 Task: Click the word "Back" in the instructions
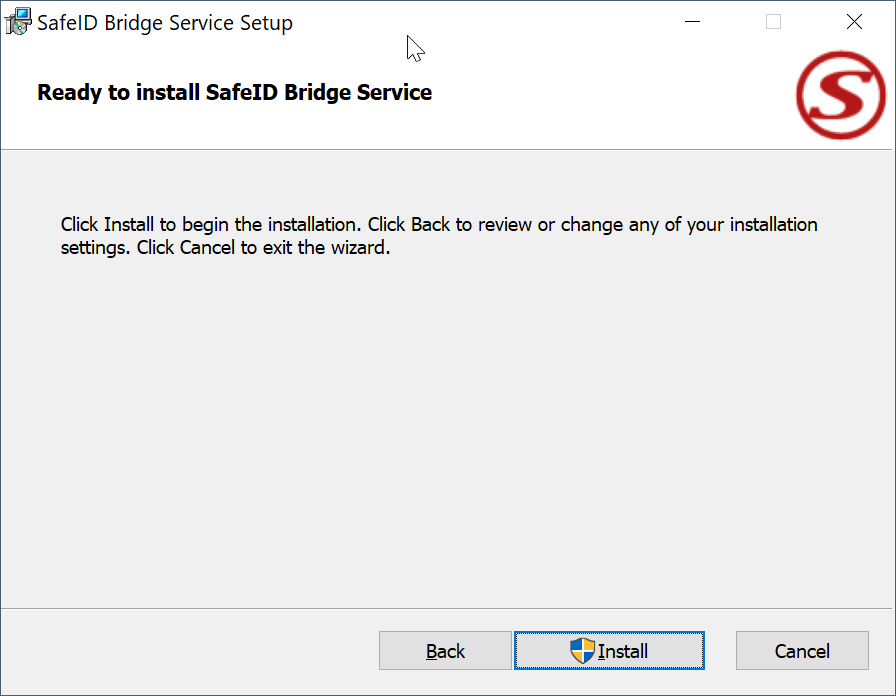[431, 224]
